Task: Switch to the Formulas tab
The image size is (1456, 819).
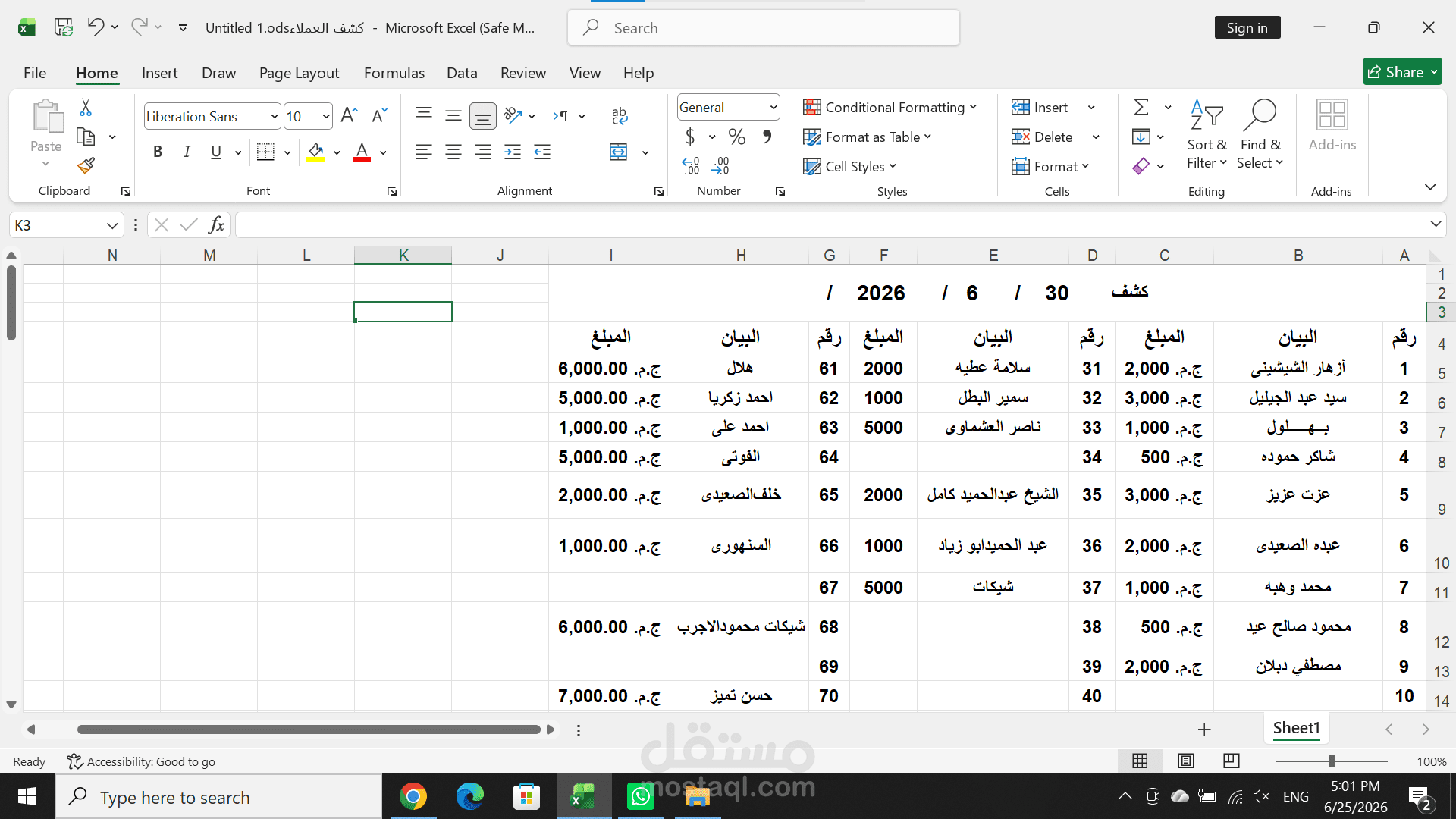Action: (x=394, y=73)
